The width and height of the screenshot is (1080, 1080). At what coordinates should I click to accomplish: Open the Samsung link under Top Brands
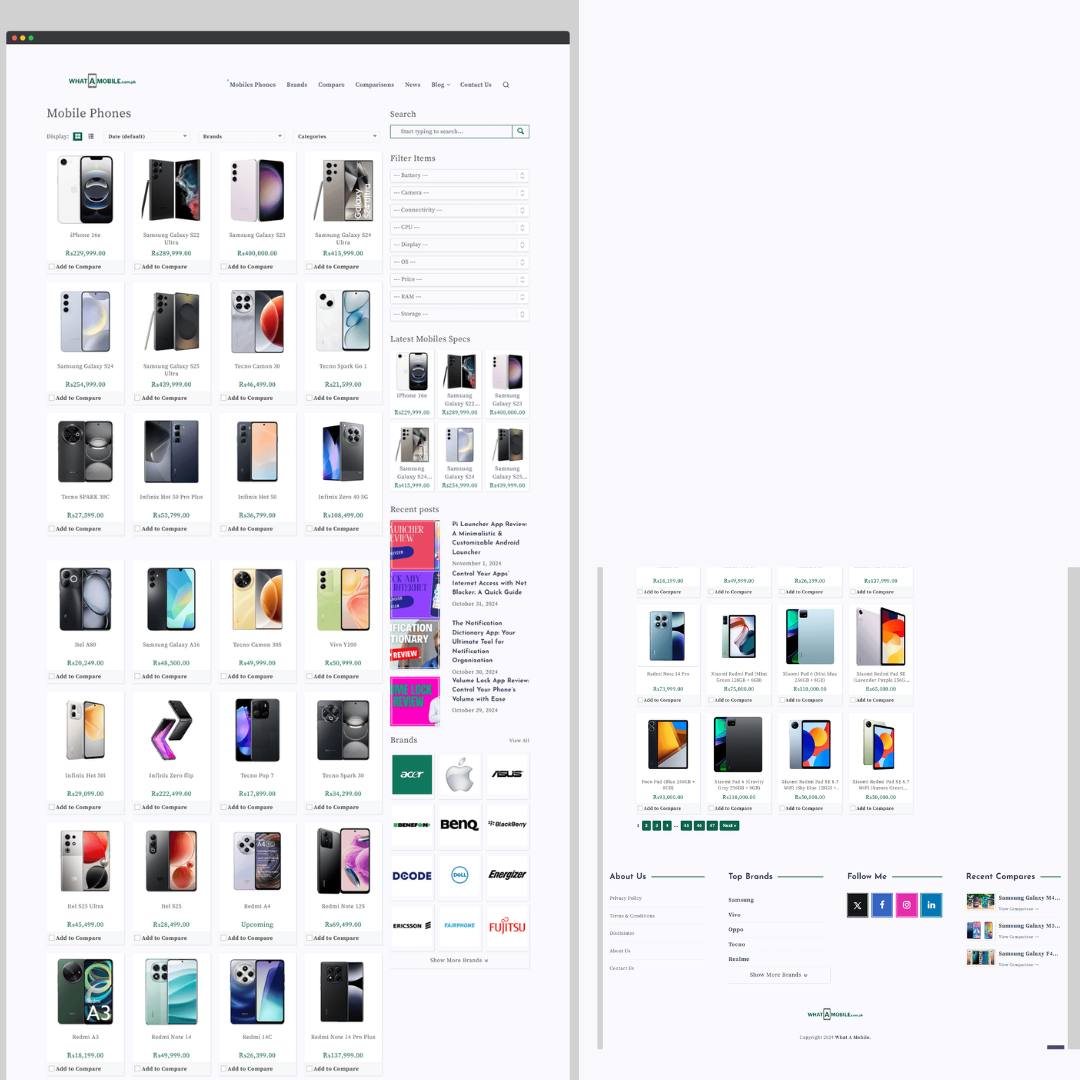(741, 900)
